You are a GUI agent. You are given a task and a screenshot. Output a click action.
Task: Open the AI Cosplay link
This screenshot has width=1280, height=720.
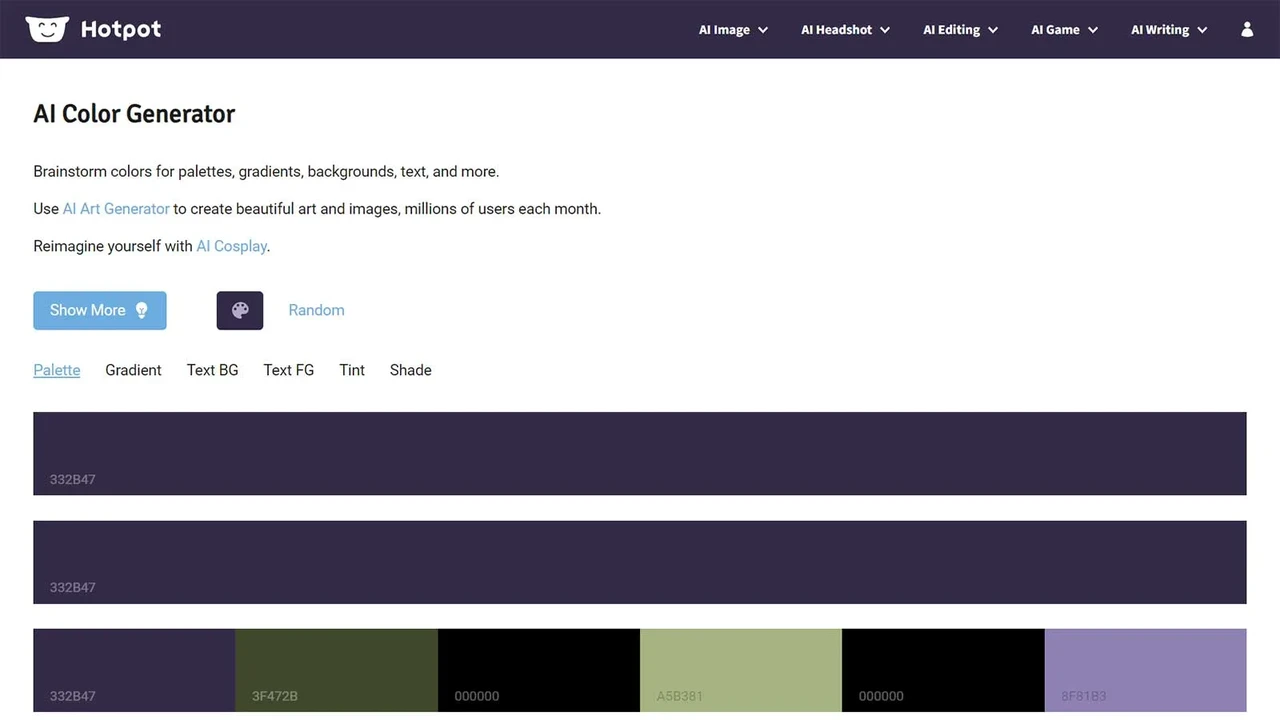coord(231,246)
